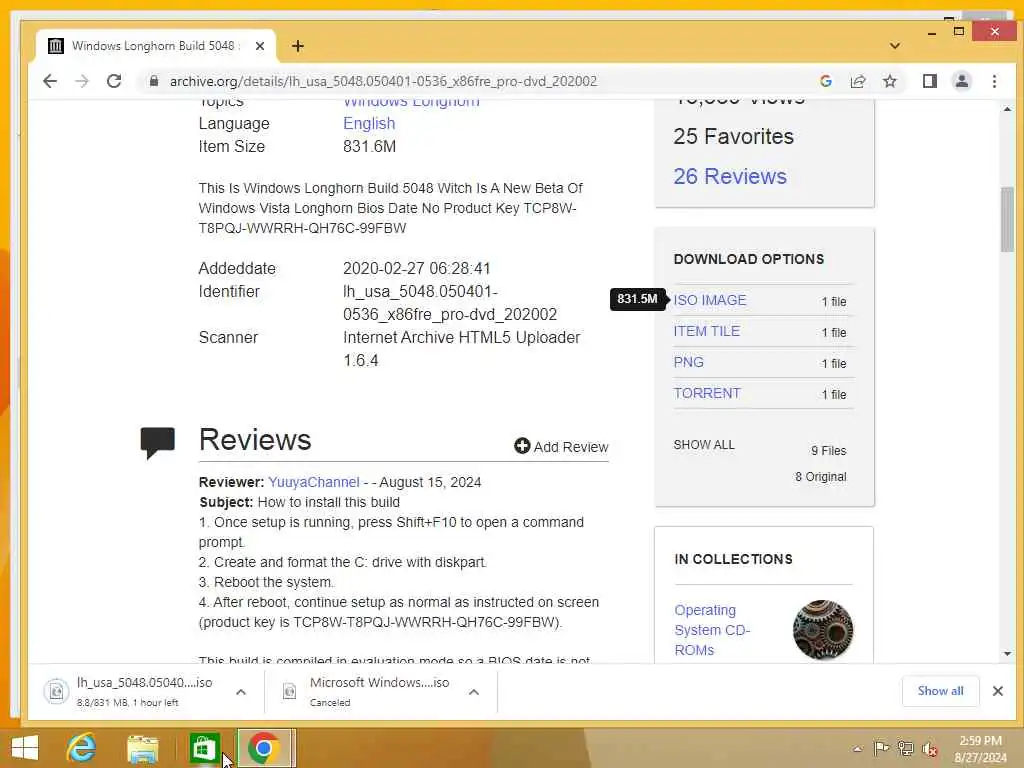
Task: Click the Item Size value 831.6M
Action: [370, 146]
